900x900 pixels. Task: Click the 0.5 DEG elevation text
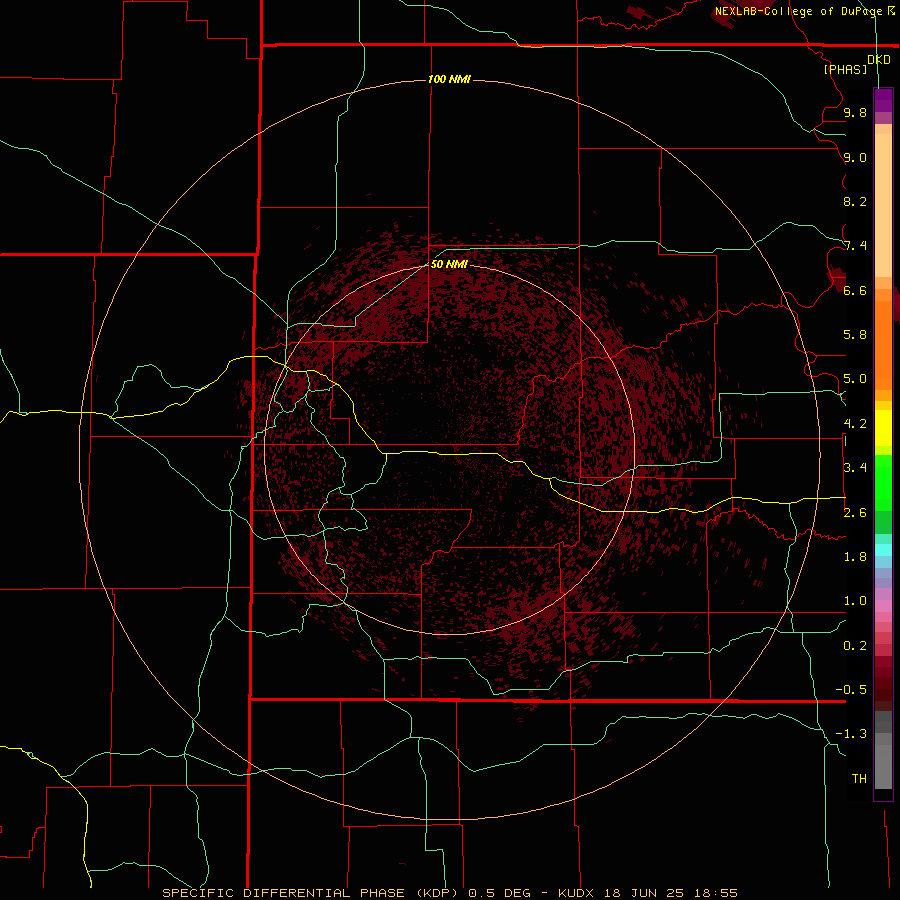pyautogui.click(x=497, y=893)
